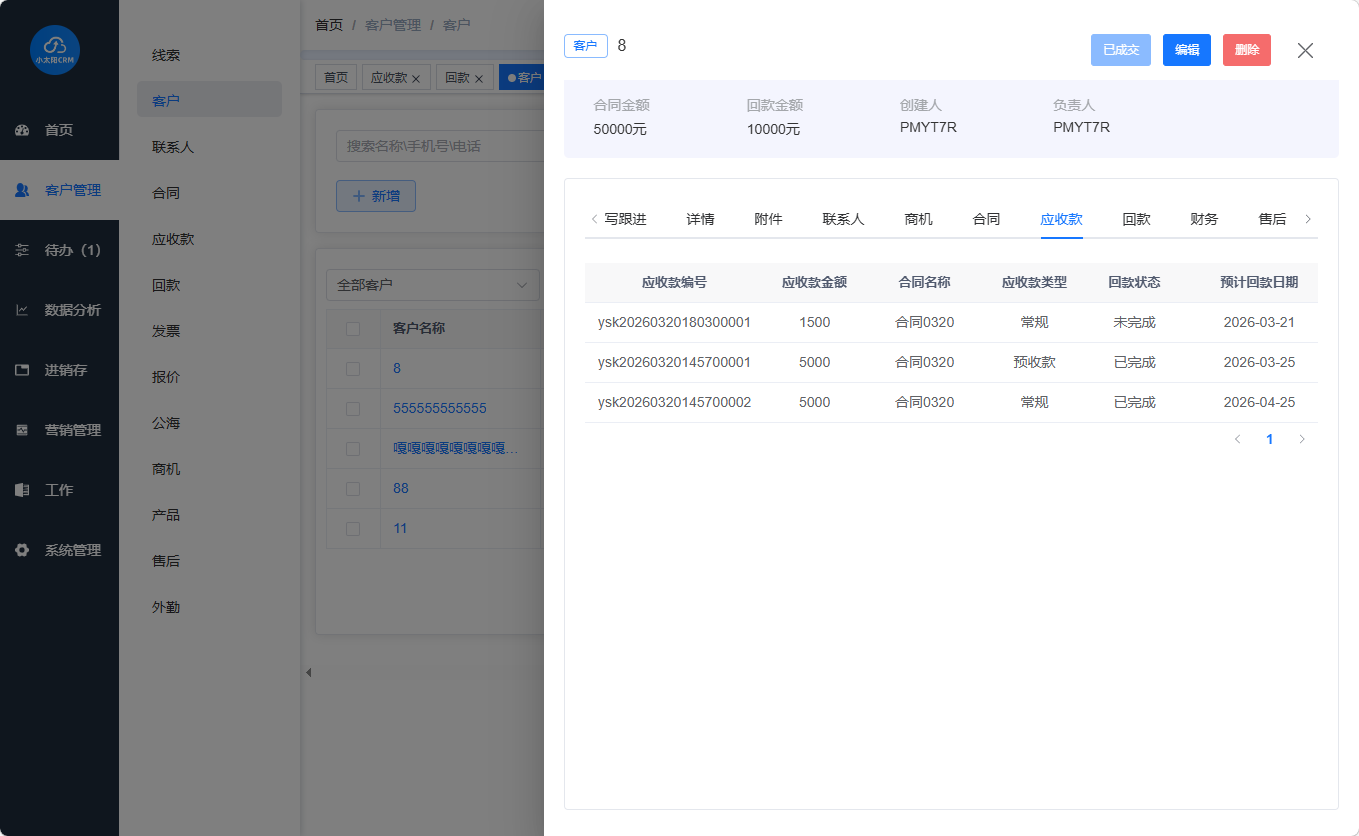The image size is (1359, 836).
Task: Open the 全部客户 filter dropdown
Action: pyautogui.click(x=432, y=285)
